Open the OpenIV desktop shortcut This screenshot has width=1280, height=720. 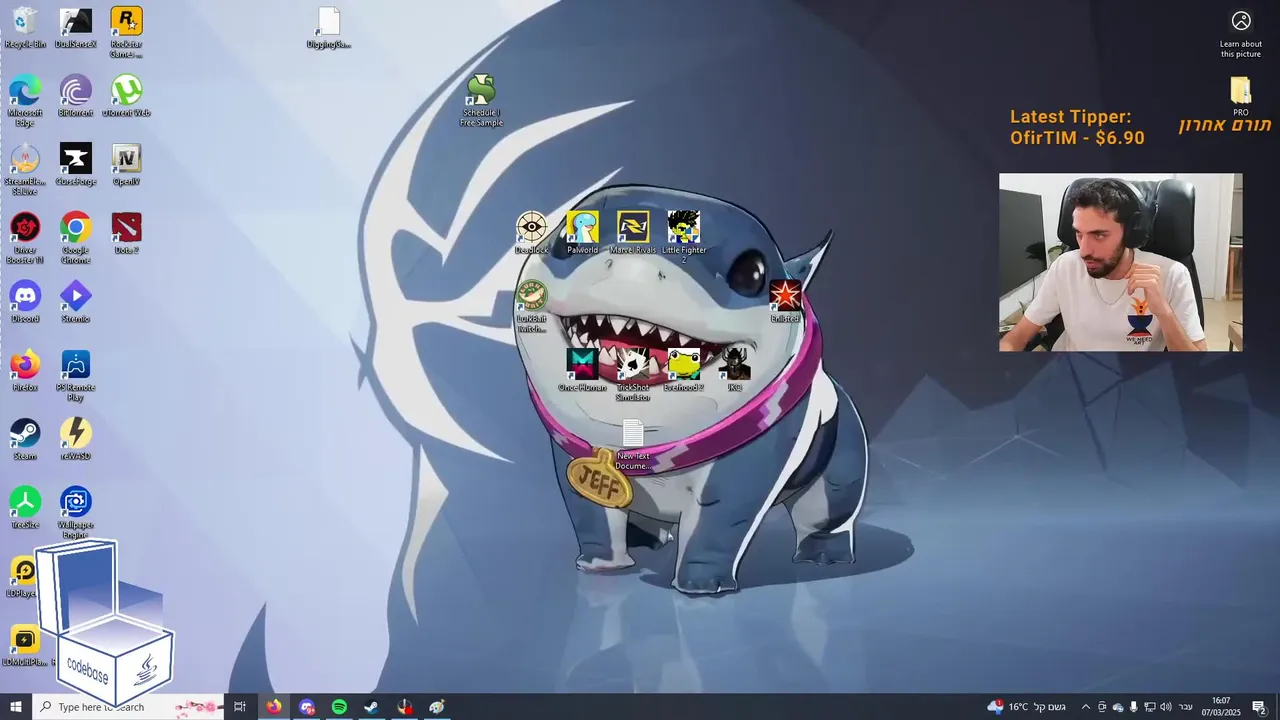click(x=126, y=165)
